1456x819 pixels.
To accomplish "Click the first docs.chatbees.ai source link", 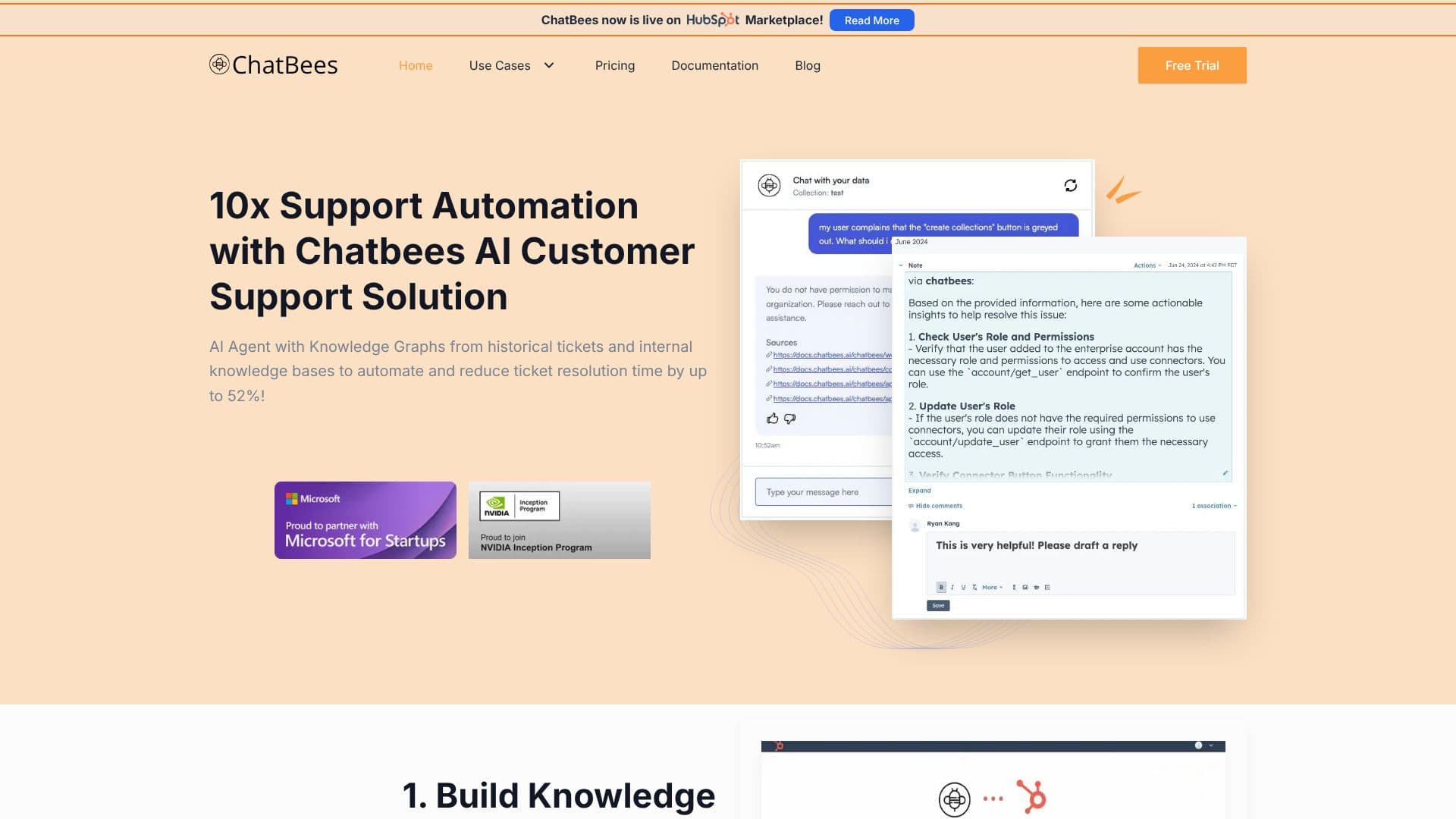I will click(x=832, y=355).
